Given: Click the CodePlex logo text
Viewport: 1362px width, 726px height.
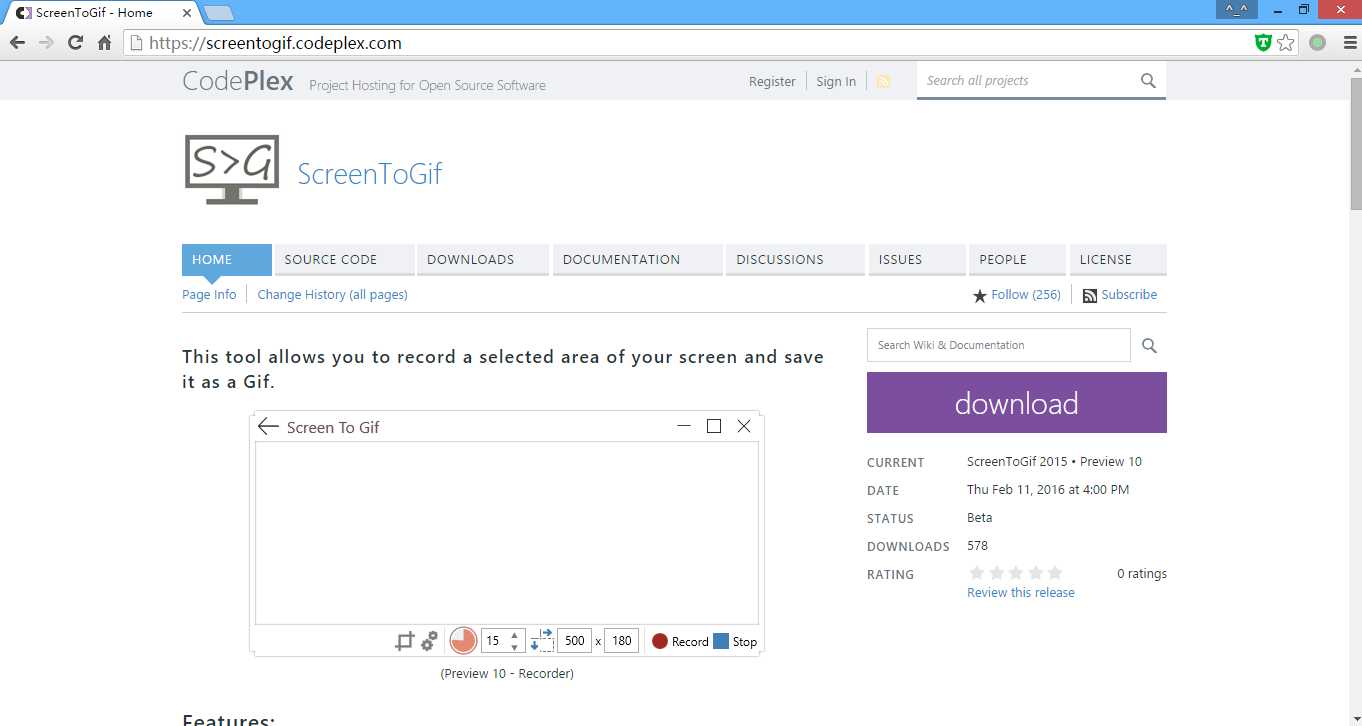Looking at the screenshot, I should click(x=238, y=81).
